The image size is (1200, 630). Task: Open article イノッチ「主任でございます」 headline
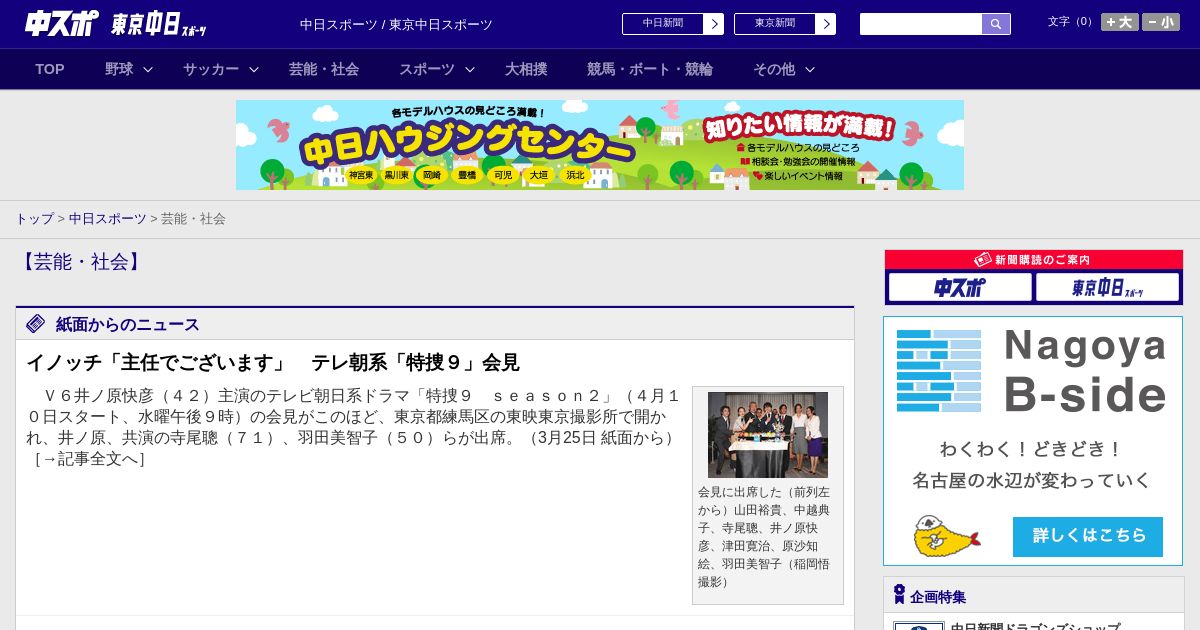(273, 362)
